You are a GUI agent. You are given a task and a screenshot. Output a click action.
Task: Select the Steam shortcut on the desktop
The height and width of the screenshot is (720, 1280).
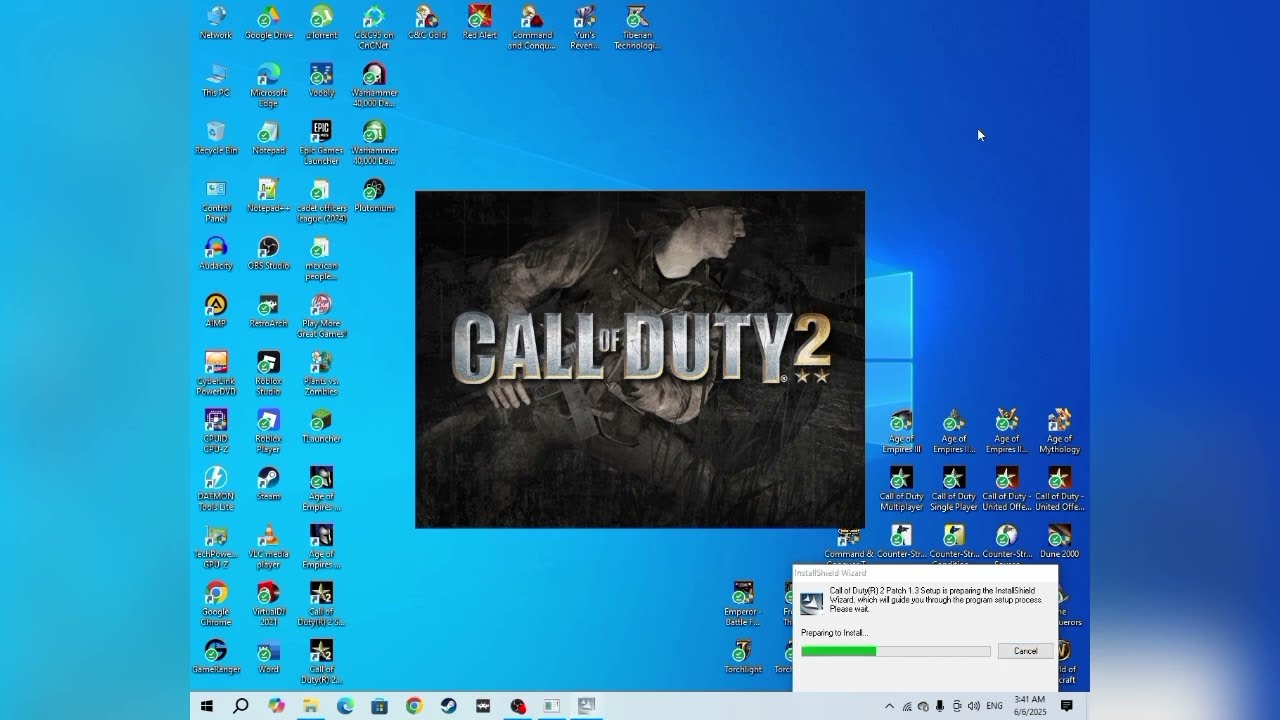(x=269, y=485)
